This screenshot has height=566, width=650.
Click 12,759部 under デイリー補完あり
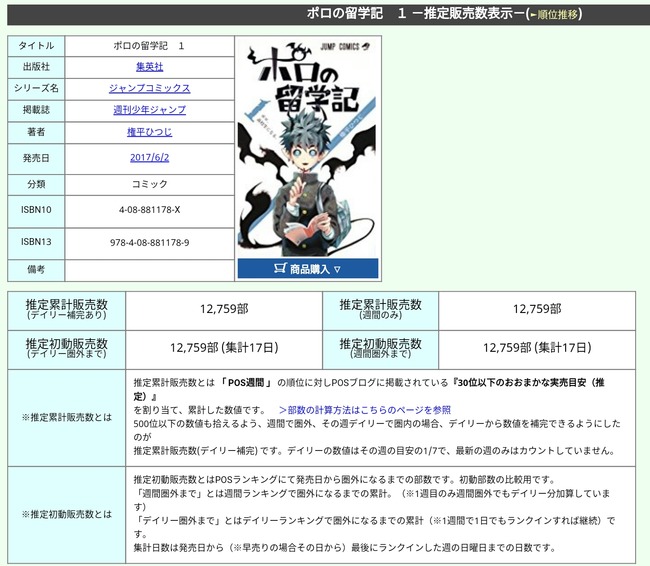224,309
